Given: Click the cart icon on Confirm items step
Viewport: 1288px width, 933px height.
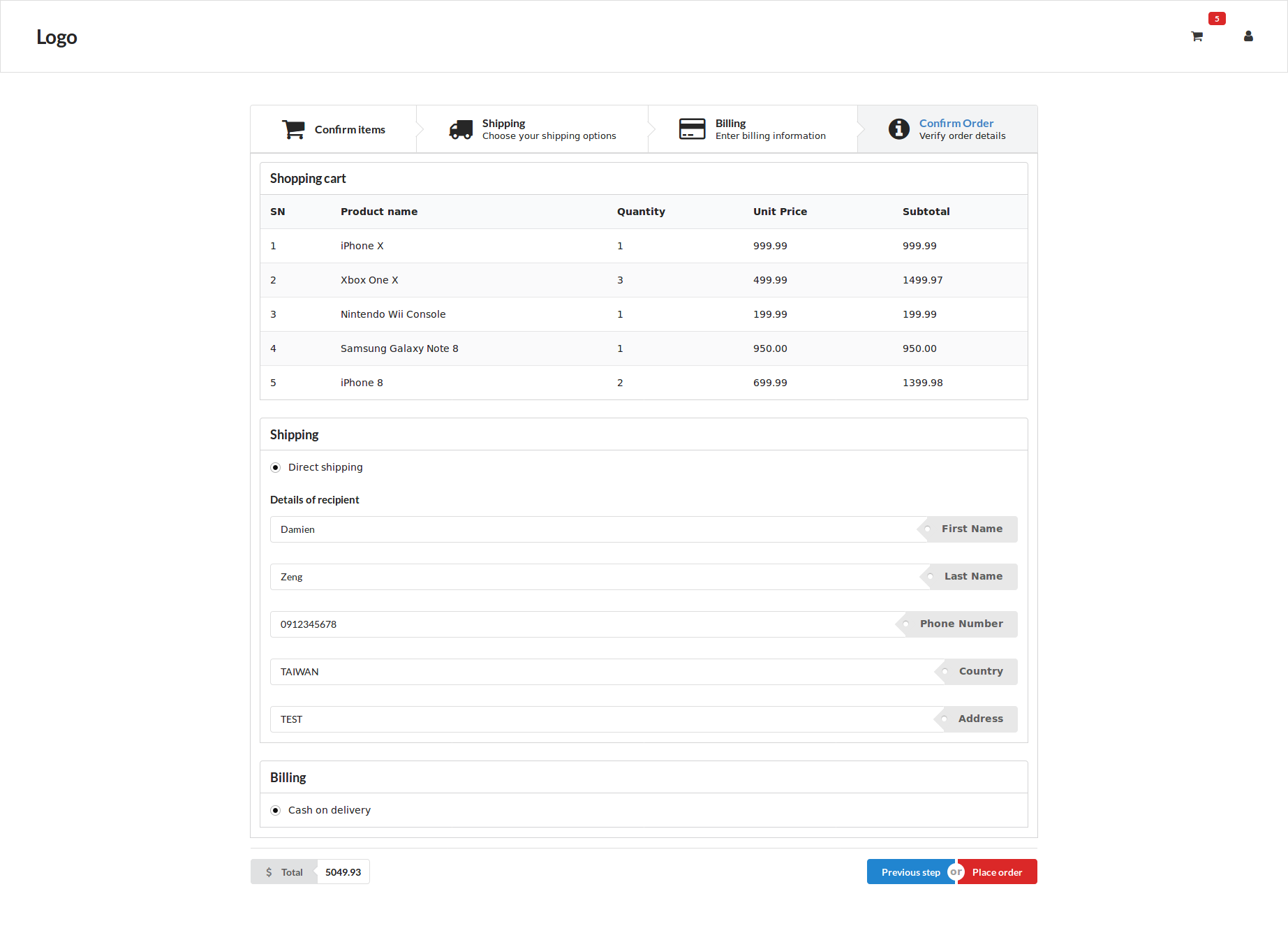Looking at the screenshot, I should coord(294,128).
